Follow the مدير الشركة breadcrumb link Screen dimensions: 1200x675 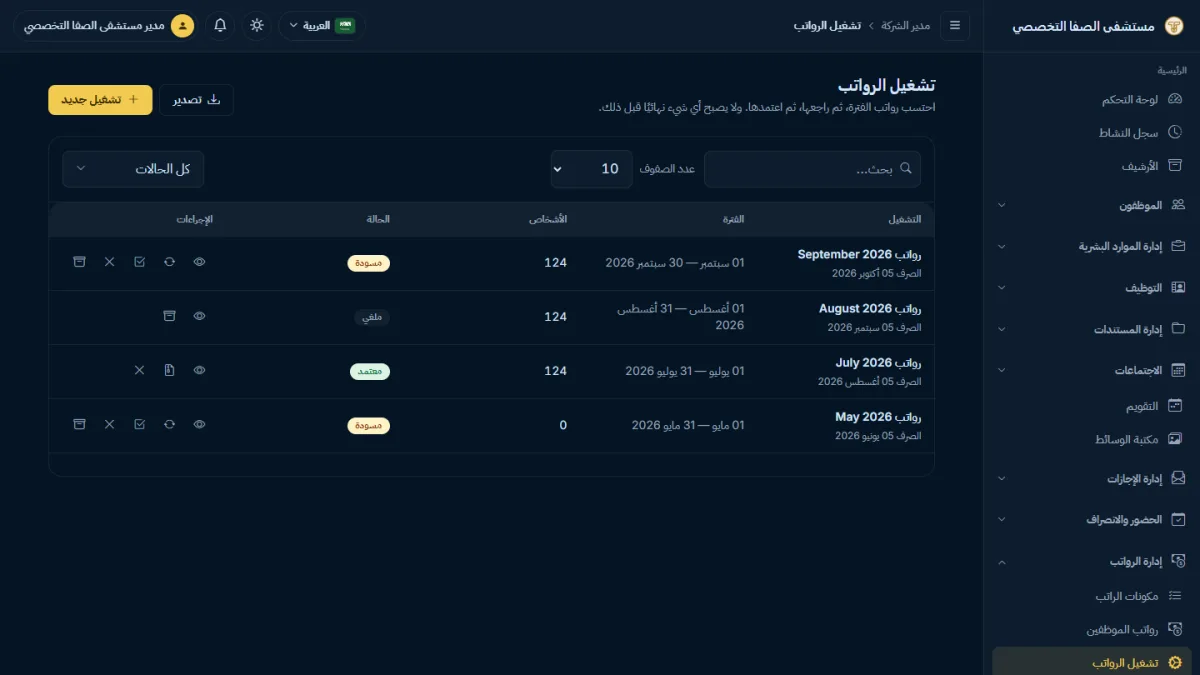coord(906,25)
